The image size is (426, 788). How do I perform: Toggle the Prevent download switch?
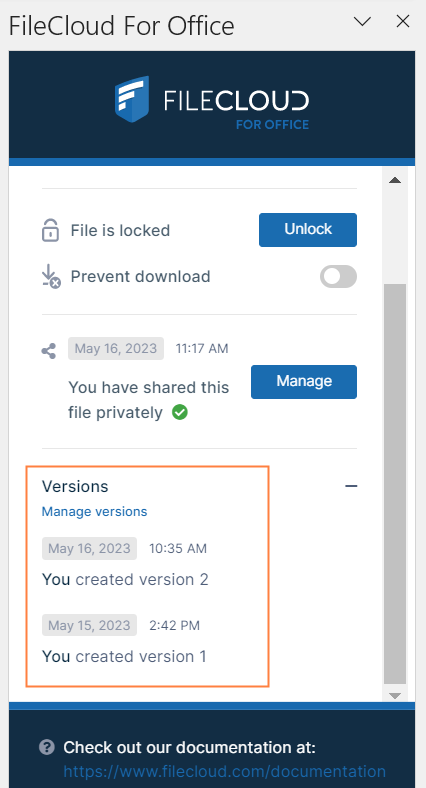pyautogui.click(x=339, y=276)
